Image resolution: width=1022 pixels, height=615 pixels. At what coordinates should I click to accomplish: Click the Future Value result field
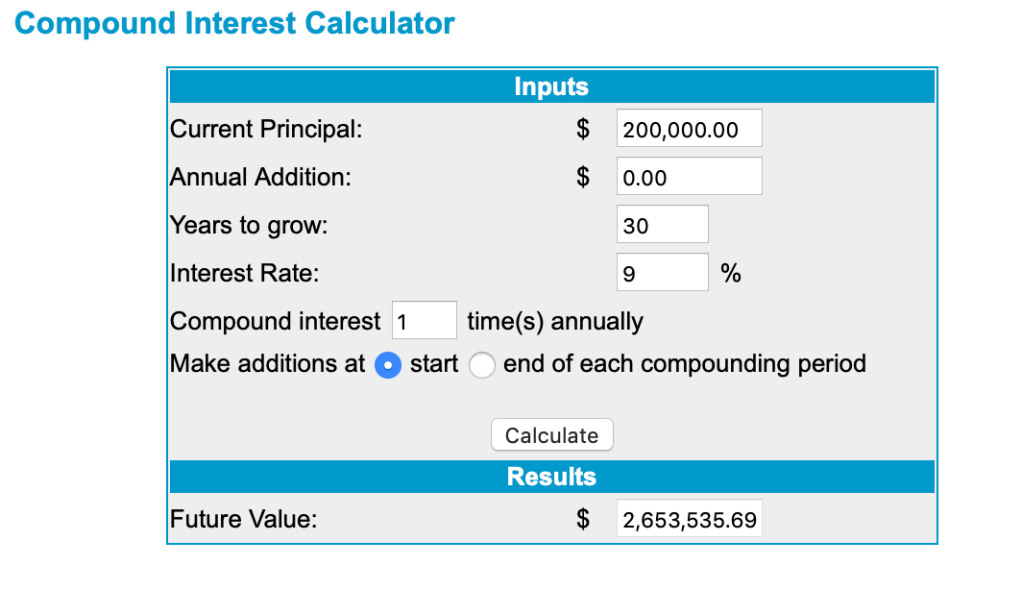click(689, 519)
